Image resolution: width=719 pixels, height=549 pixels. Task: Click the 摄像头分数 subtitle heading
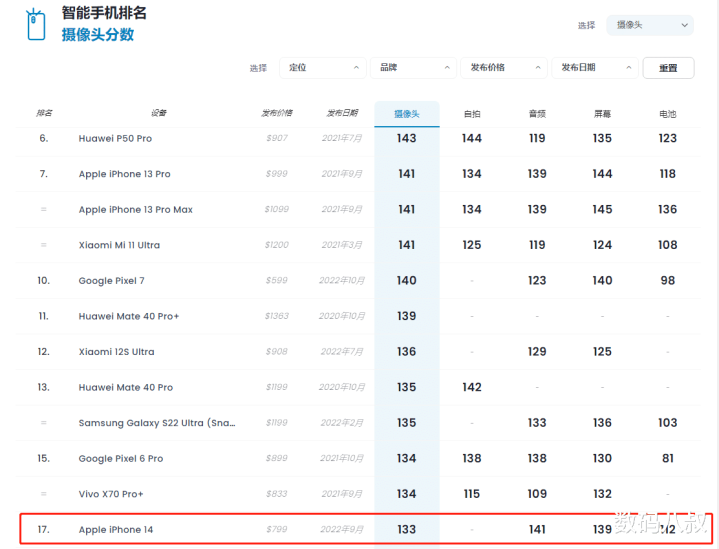point(98,35)
